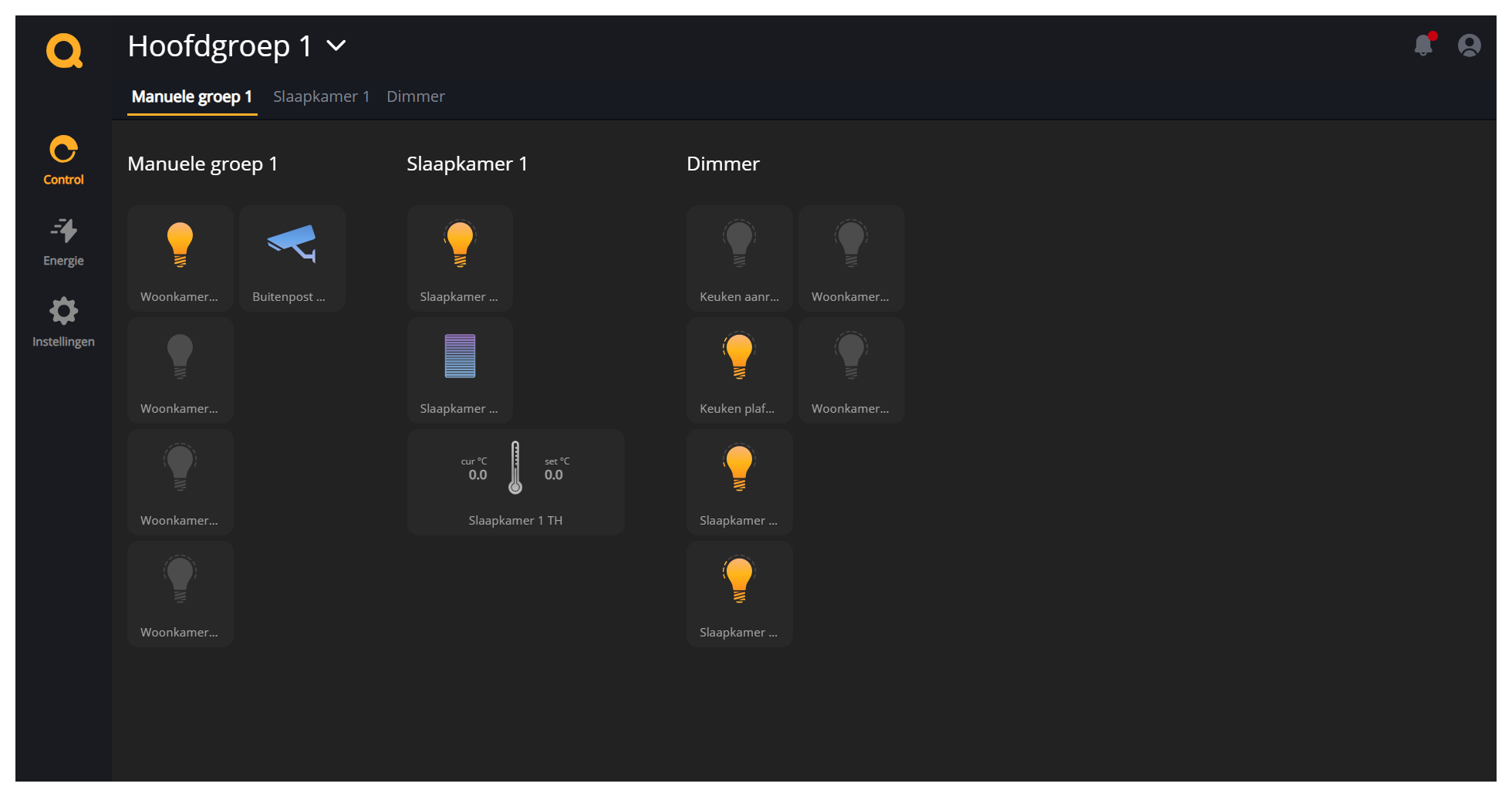Screen dimensions: 1512x797
Task: Toggle the last Woonkamer light in Manuele groep 1
Action: coord(180,594)
